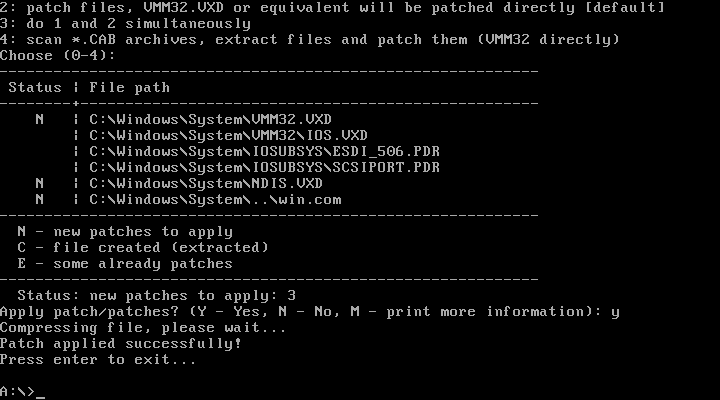Click the Patch applied successfully message
This screenshot has height=400, width=720.
(x=120, y=343)
